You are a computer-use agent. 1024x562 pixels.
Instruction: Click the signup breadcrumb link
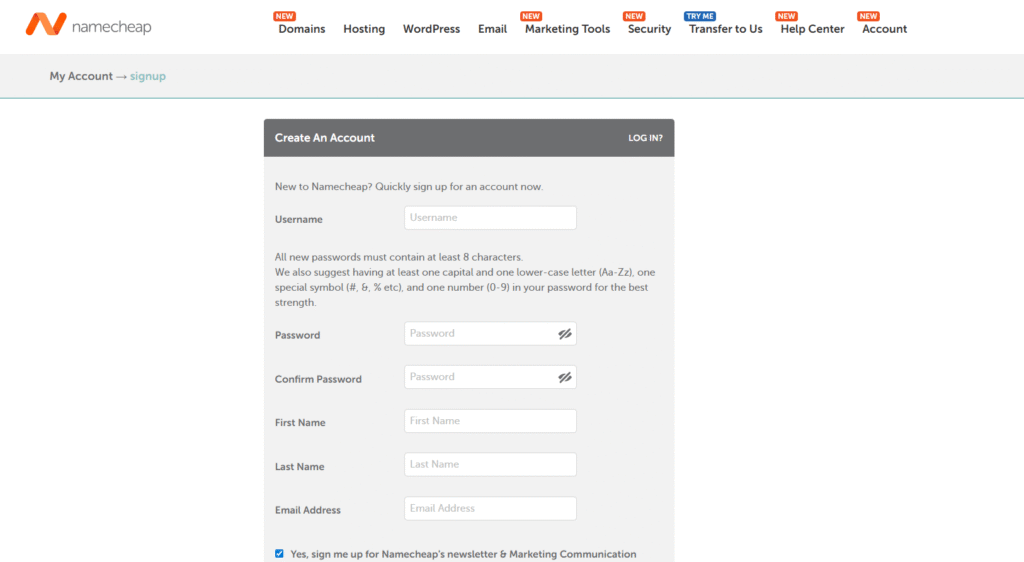(x=148, y=77)
